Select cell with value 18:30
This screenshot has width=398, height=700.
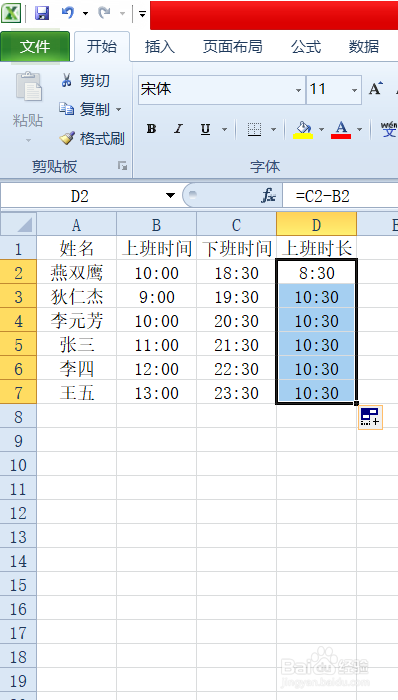[x=236, y=272]
